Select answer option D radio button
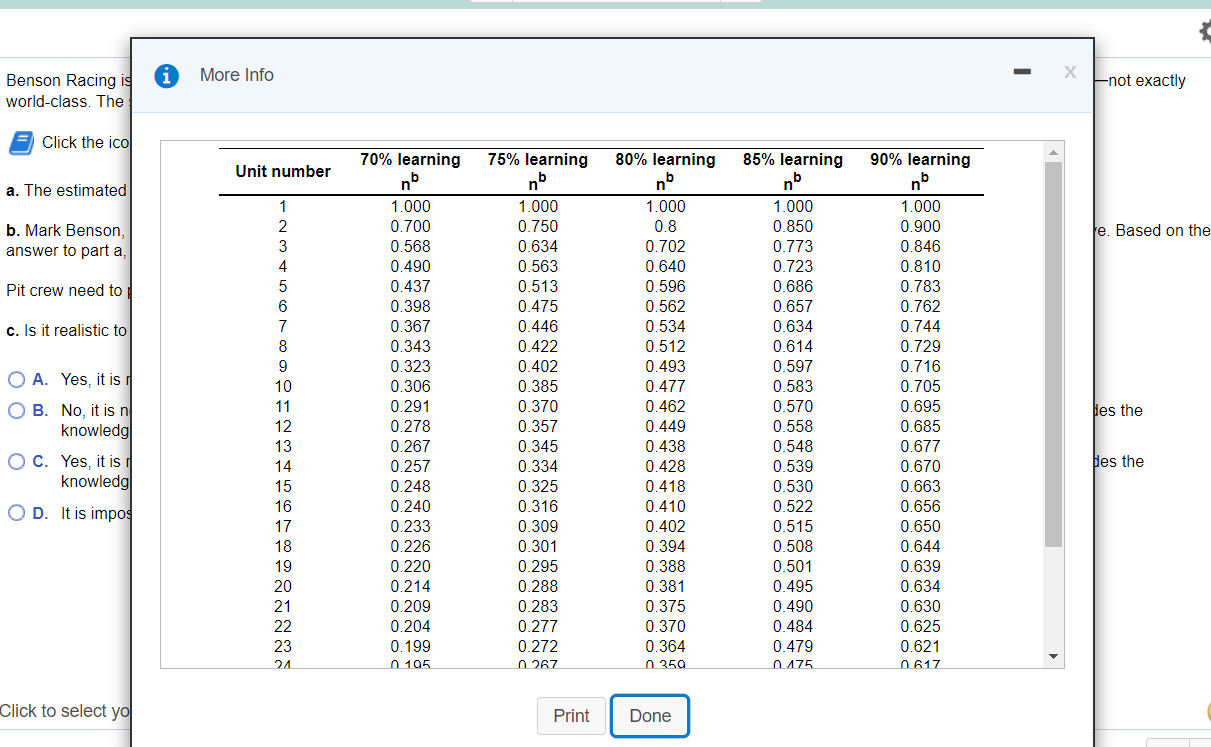 (x=17, y=514)
